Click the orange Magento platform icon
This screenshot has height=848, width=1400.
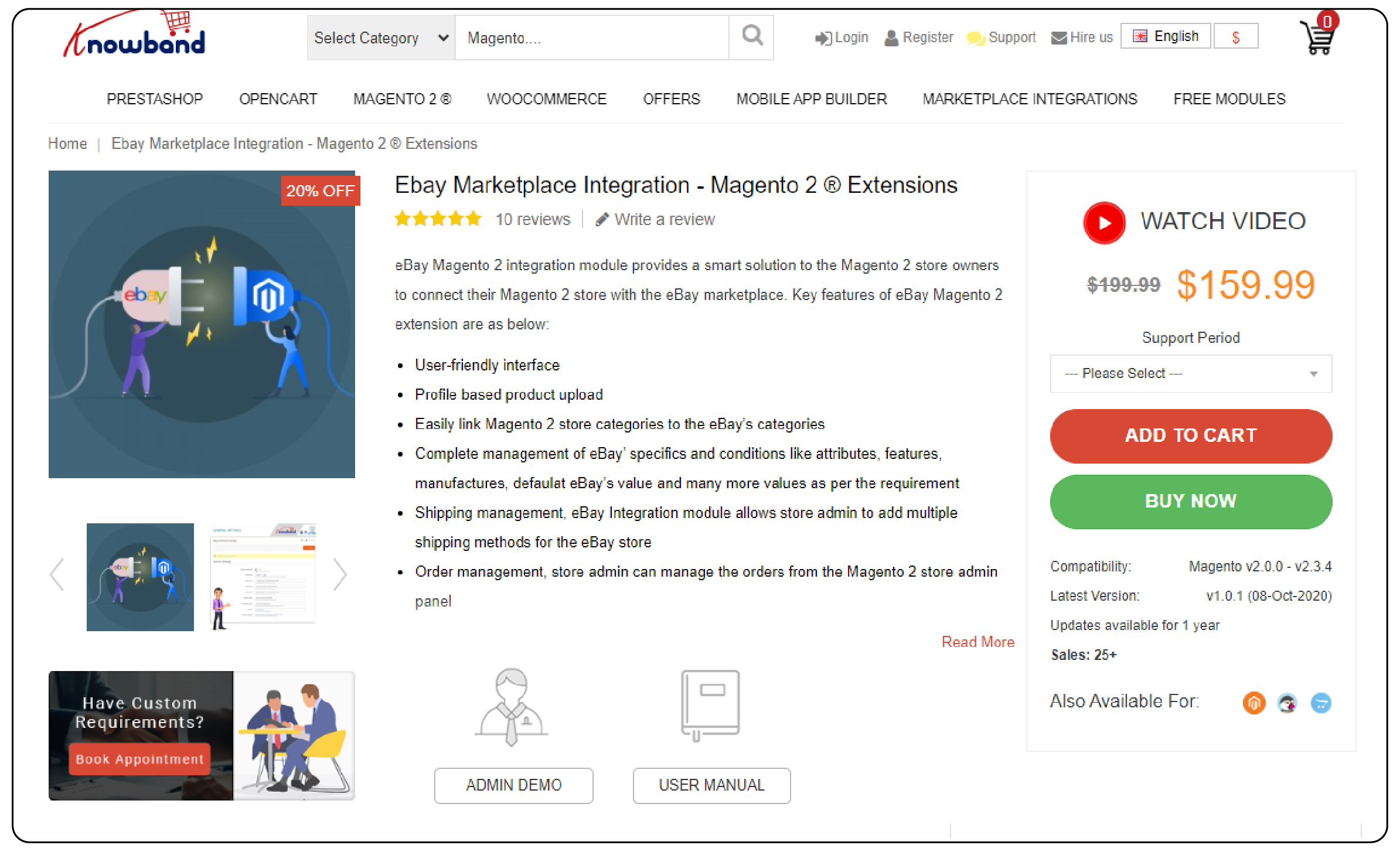(x=1253, y=703)
